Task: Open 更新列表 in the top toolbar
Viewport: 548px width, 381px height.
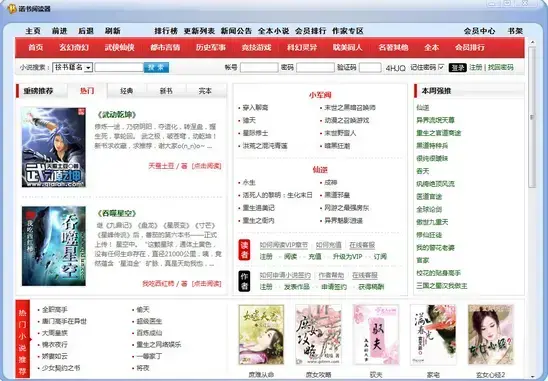Action: (199, 31)
